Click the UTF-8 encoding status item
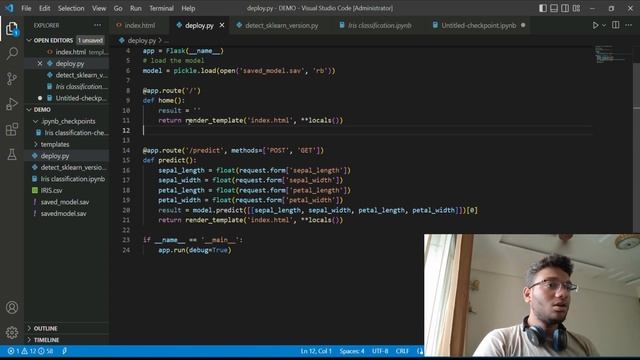Image resolution: width=640 pixels, height=360 pixels. (x=380, y=351)
